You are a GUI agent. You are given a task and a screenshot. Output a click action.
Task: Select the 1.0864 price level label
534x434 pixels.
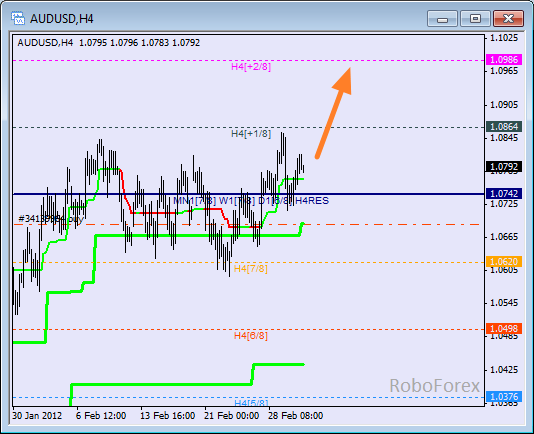click(504, 127)
